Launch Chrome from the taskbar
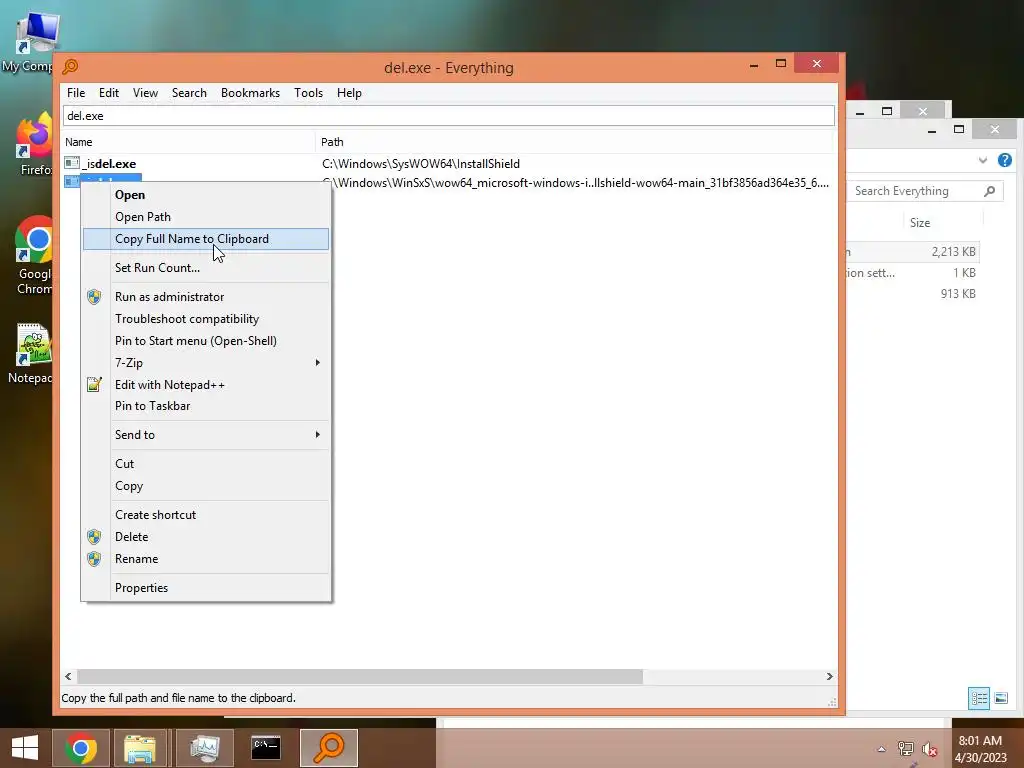The width and height of the screenshot is (1024, 768). point(81,748)
